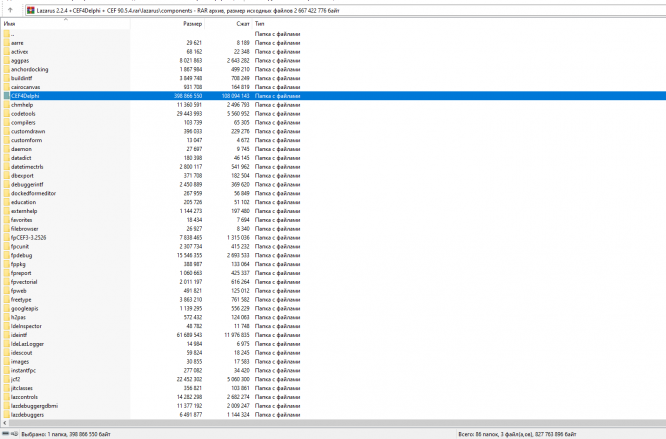Image resolution: width=666 pixels, height=439 pixels.
Task: Click the folder name fpvectorial
Action: [x=24, y=282]
